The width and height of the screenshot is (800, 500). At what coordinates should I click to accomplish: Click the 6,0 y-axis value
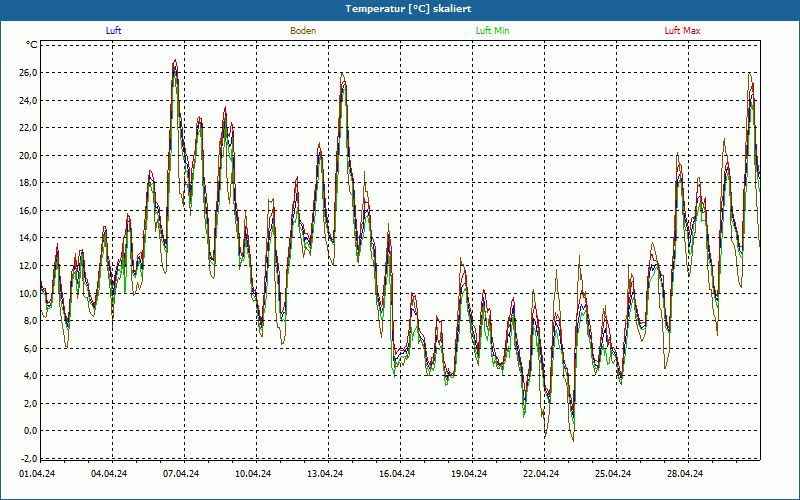31,348
